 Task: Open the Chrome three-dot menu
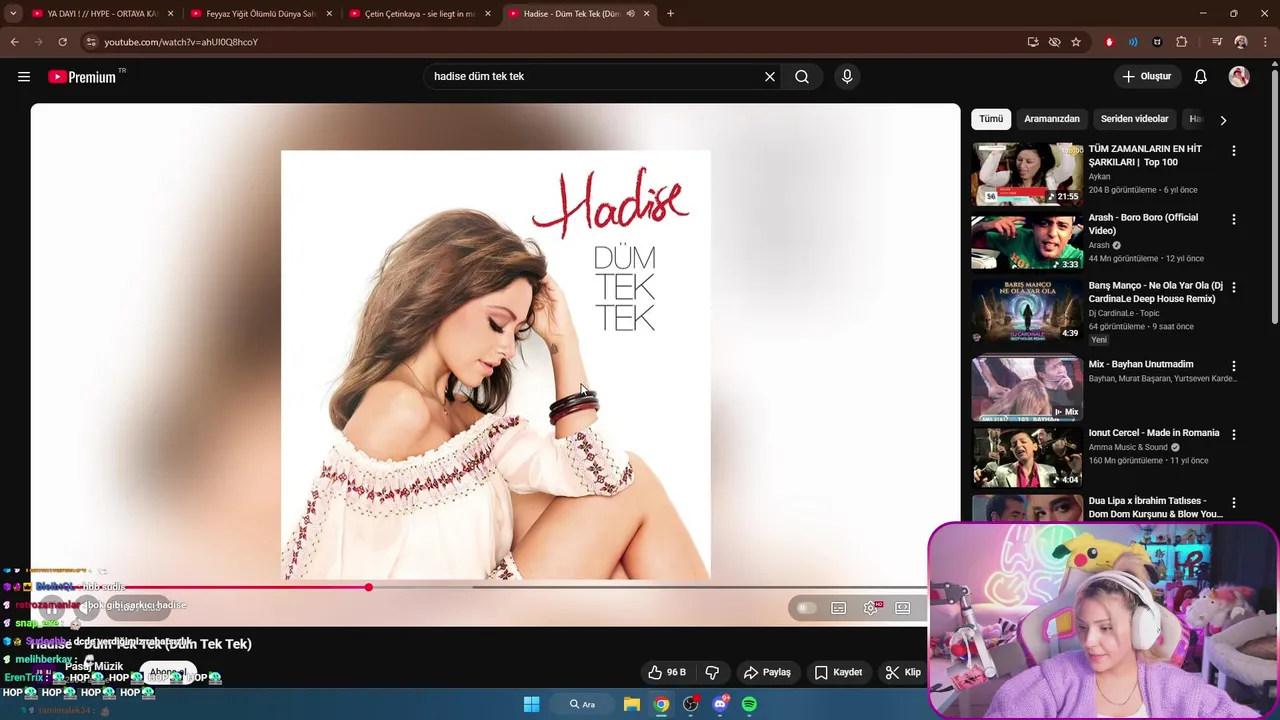[x=1265, y=42]
